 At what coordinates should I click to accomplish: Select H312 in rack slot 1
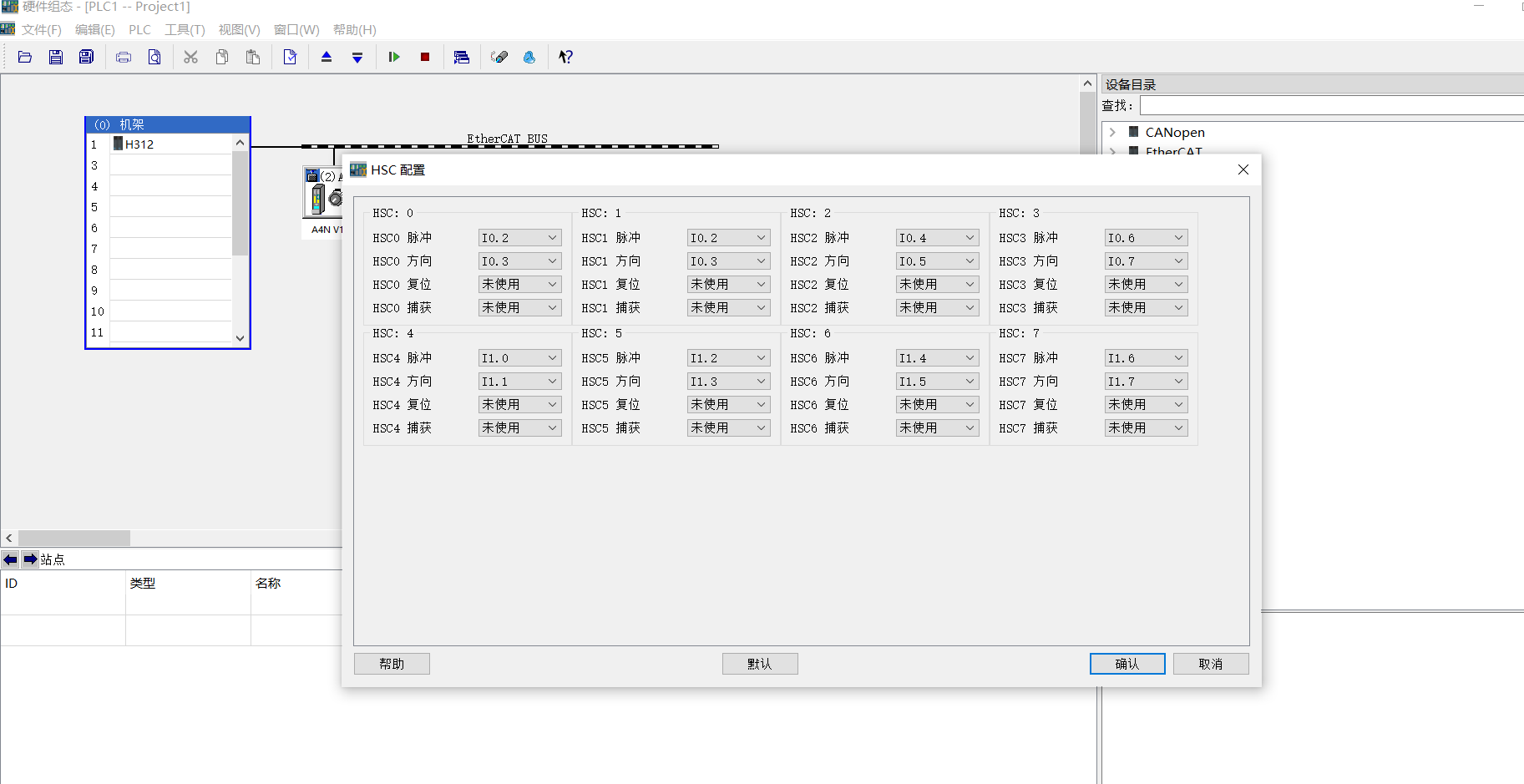pyautogui.click(x=170, y=144)
